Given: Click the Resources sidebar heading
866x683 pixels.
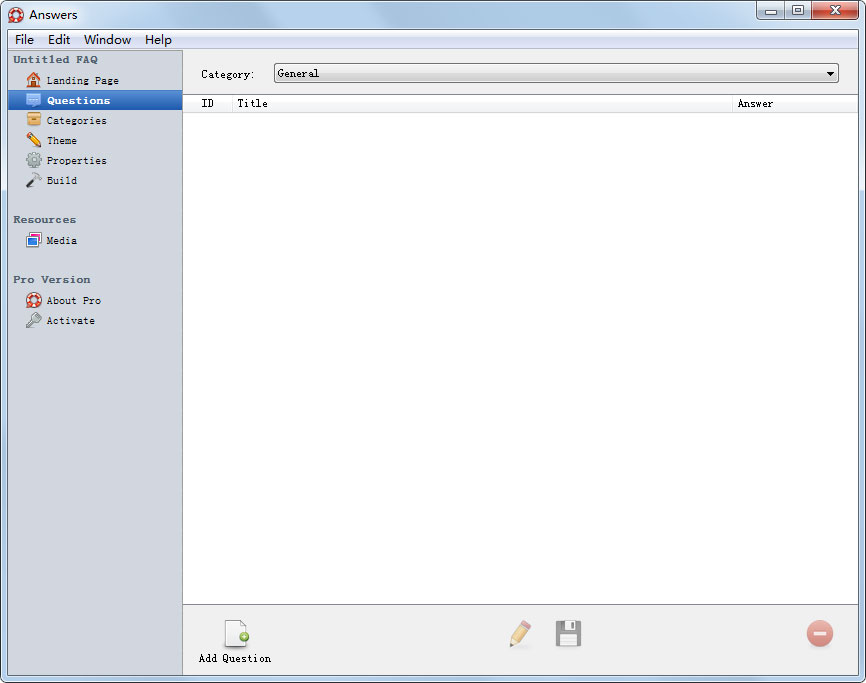Looking at the screenshot, I should pos(44,220).
